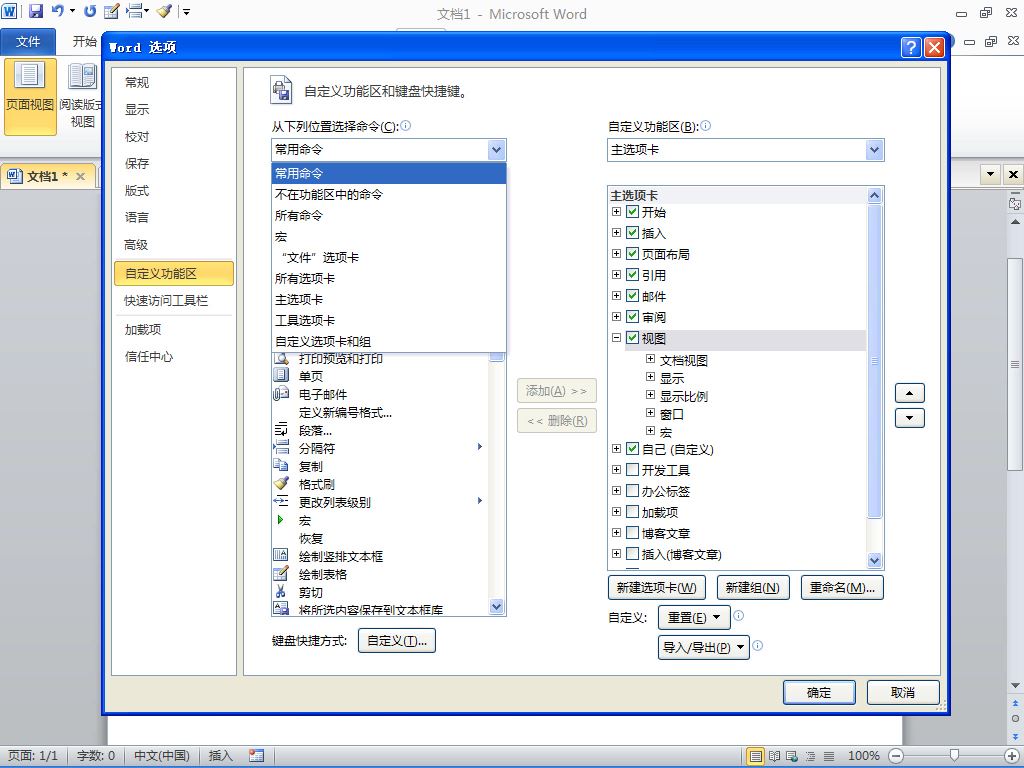Click the keyboard shortcut 自定义 button

(x=396, y=641)
